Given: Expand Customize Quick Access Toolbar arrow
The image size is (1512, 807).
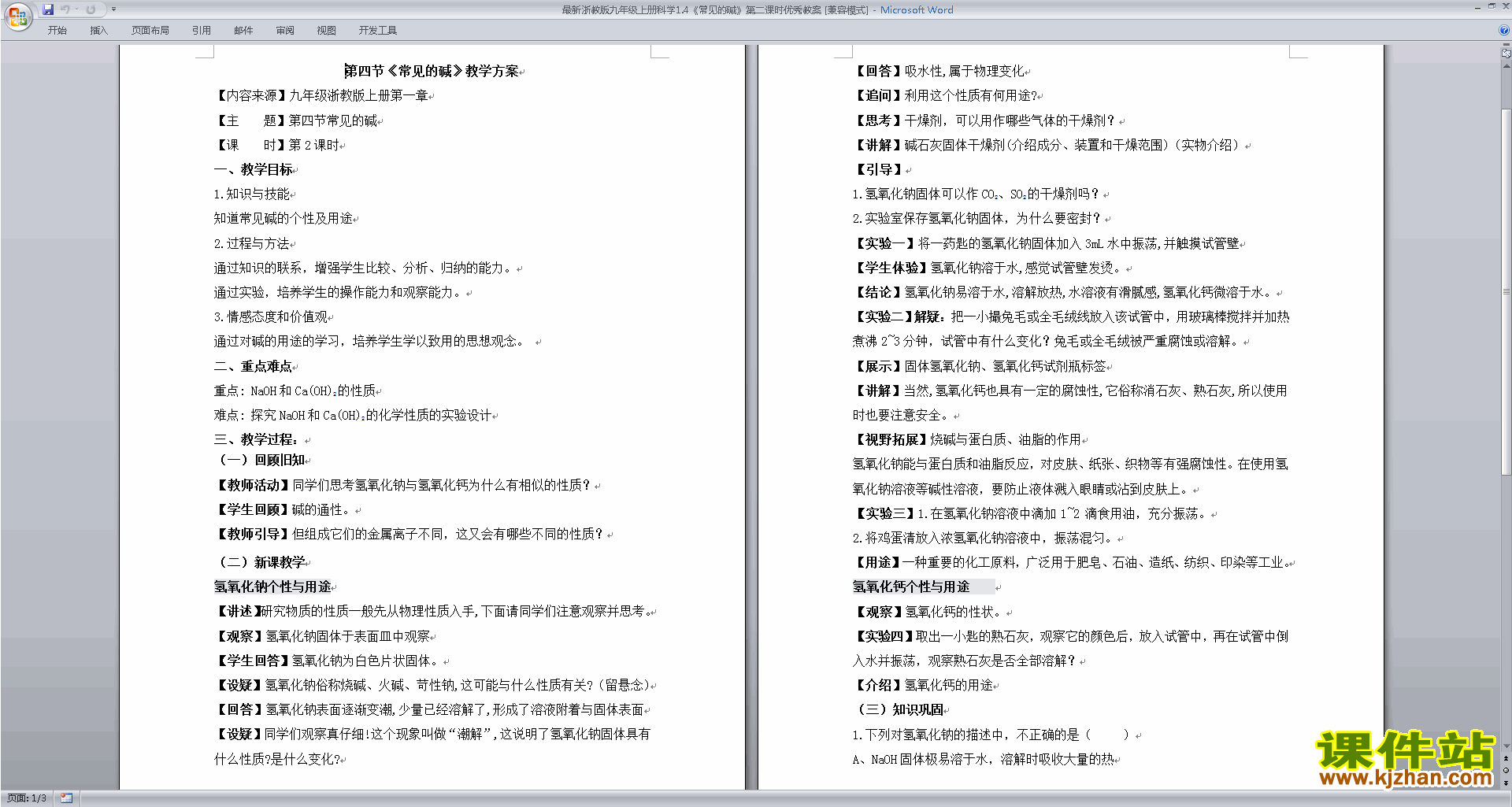Looking at the screenshot, I should (113, 9).
